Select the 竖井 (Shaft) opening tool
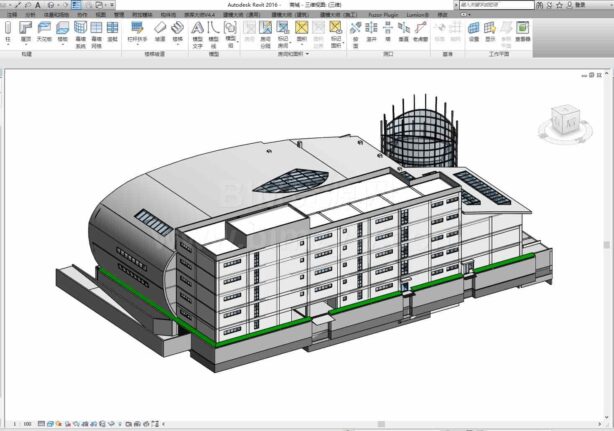Viewport: 614px width, 431px height. tap(371, 32)
